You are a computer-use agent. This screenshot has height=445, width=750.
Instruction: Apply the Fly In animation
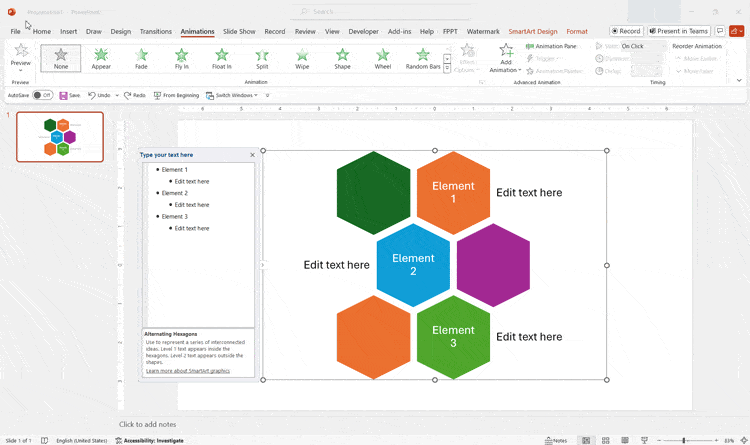[181, 58]
